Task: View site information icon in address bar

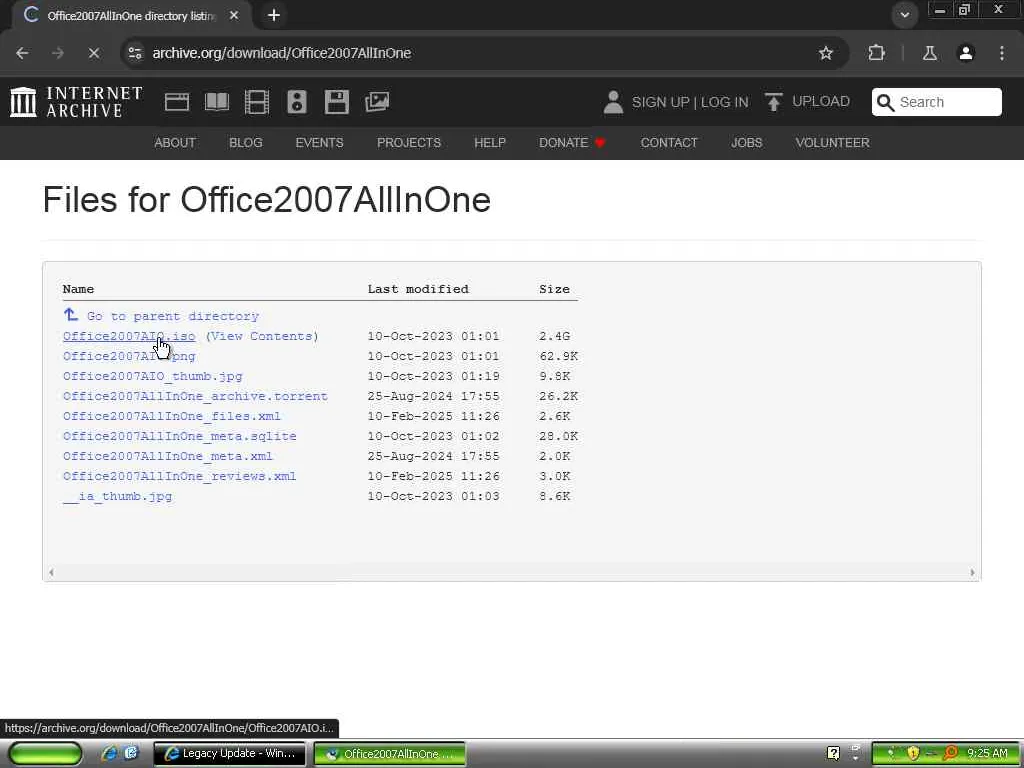Action: [x=135, y=53]
